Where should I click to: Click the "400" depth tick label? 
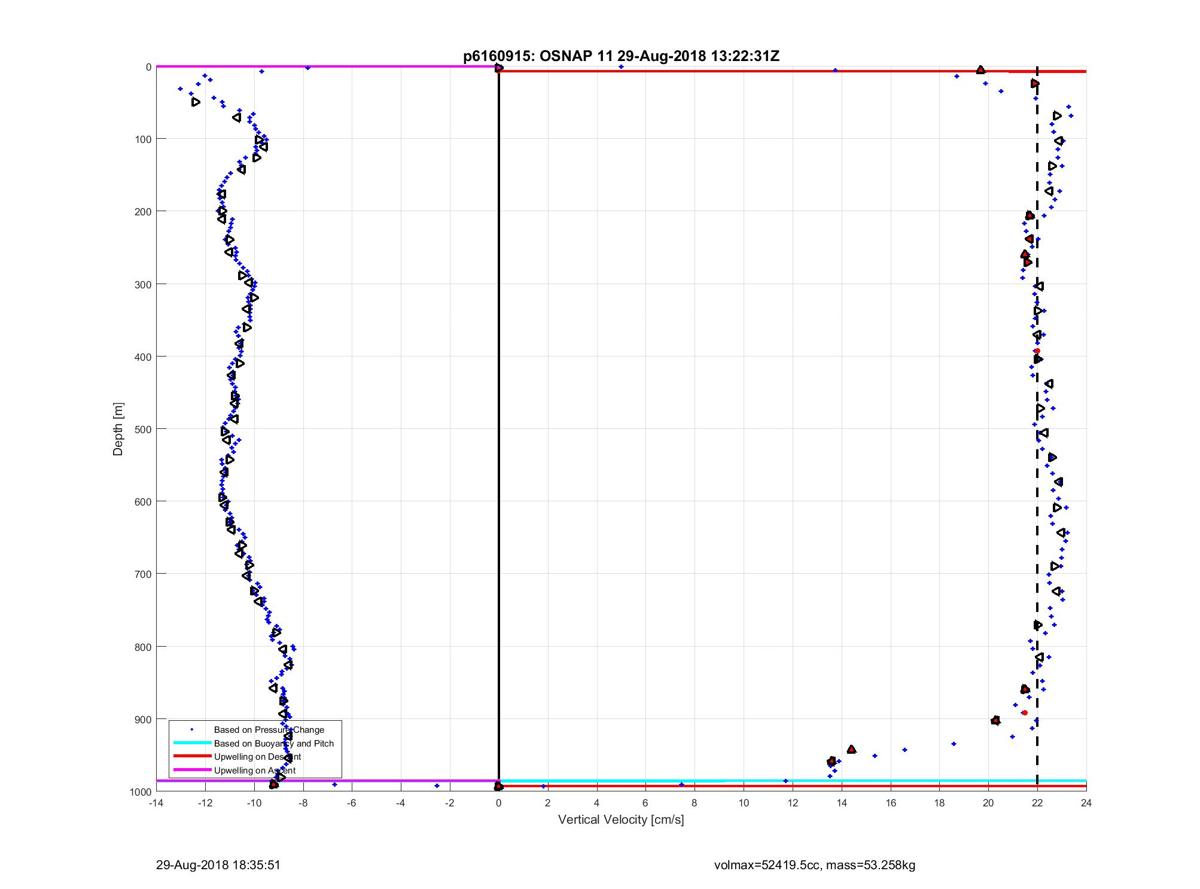pos(142,357)
